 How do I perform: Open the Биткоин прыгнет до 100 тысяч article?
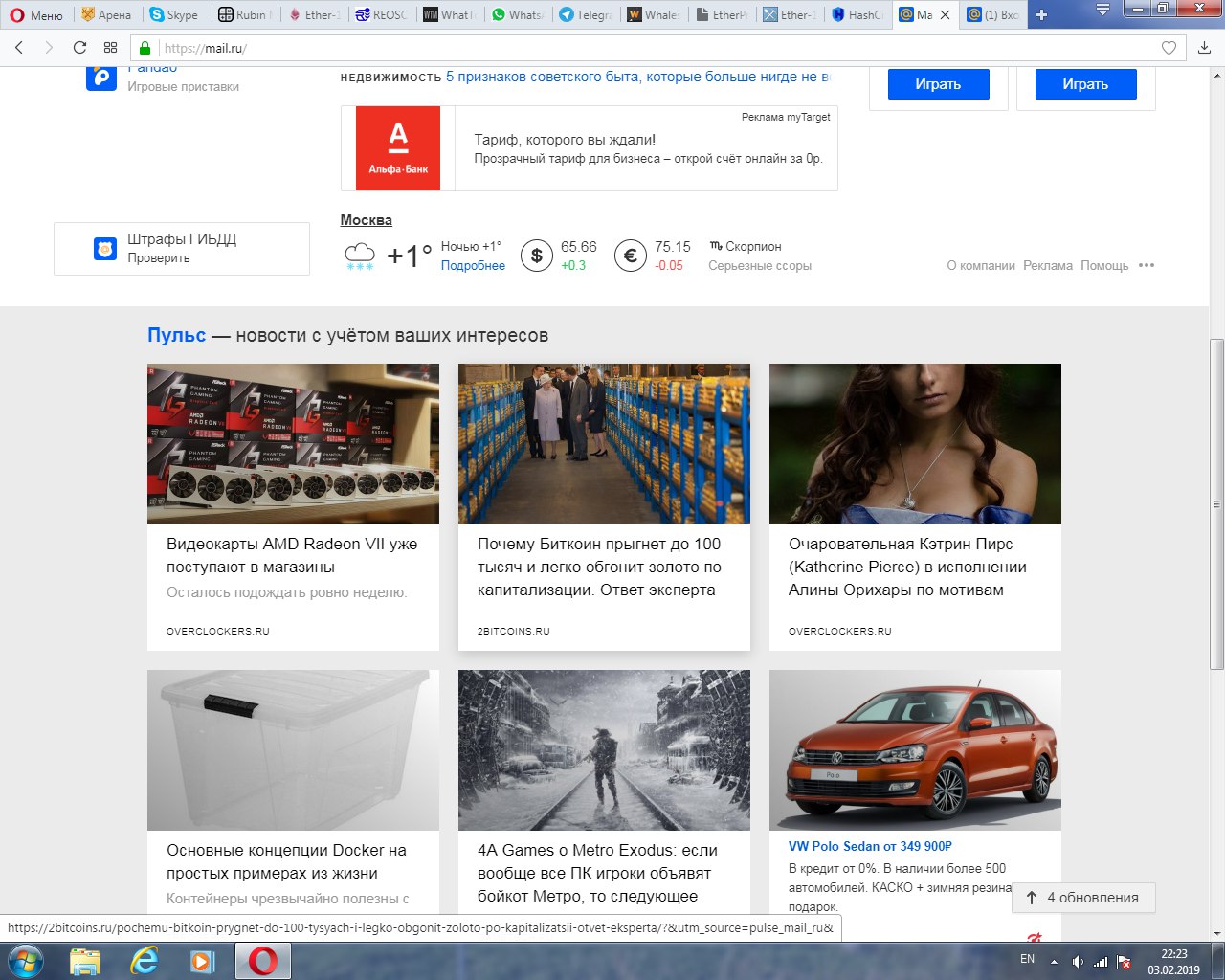tap(599, 567)
